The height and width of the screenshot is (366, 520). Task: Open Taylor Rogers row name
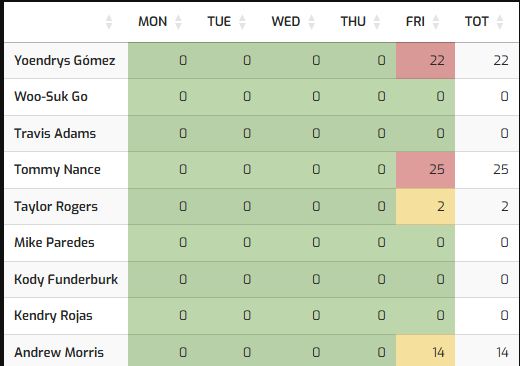coord(56,207)
